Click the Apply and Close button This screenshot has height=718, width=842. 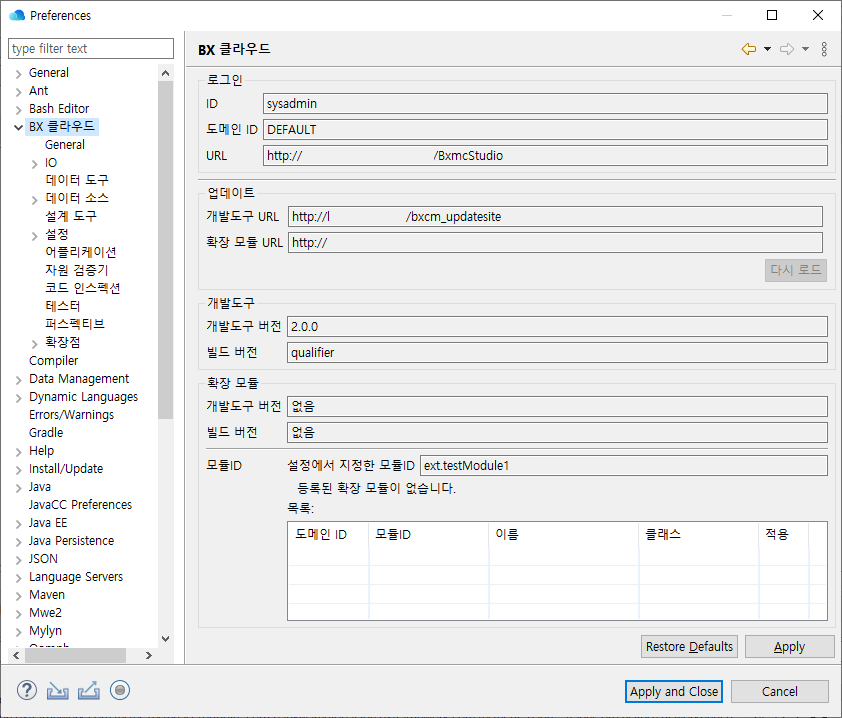click(x=674, y=691)
